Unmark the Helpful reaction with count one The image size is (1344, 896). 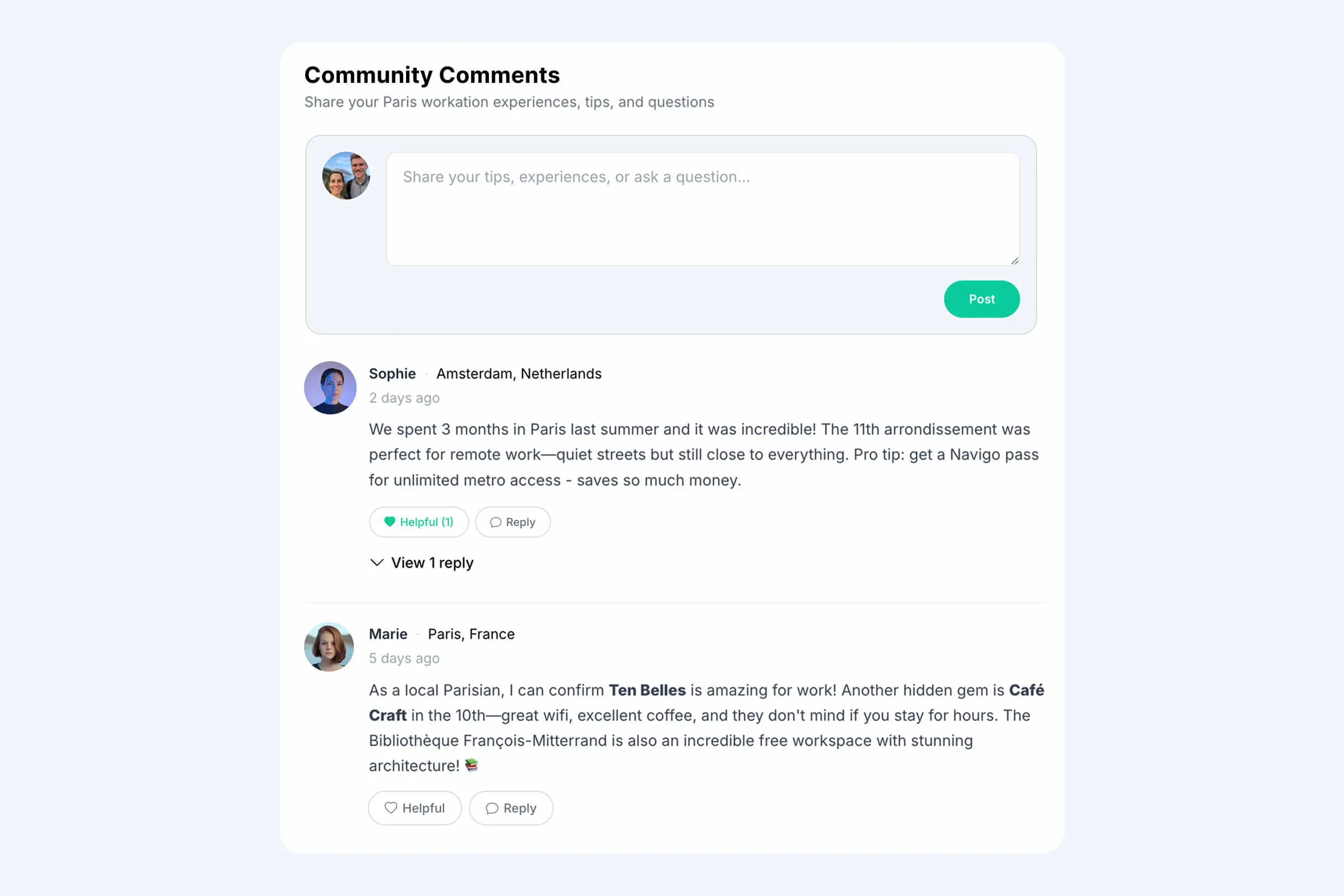coord(419,522)
